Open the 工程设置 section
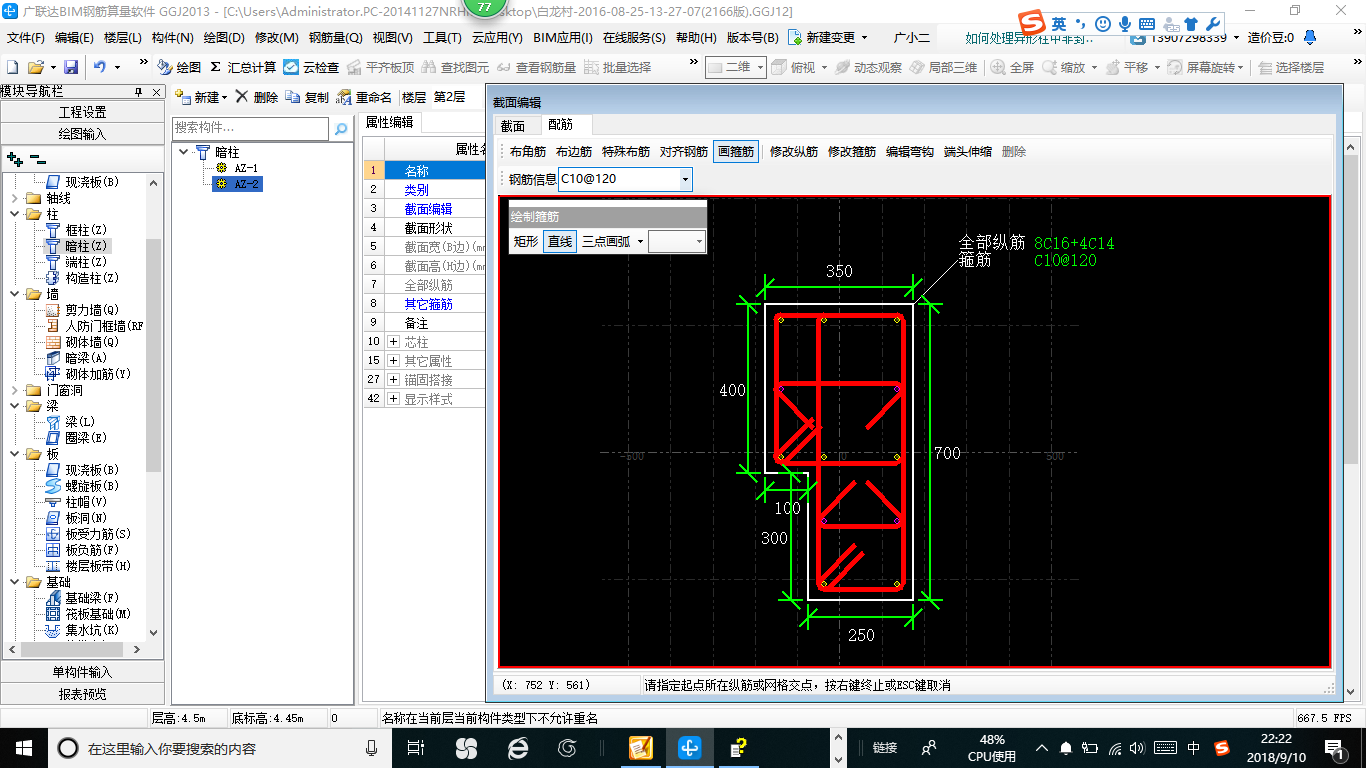 (x=82, y=112)
